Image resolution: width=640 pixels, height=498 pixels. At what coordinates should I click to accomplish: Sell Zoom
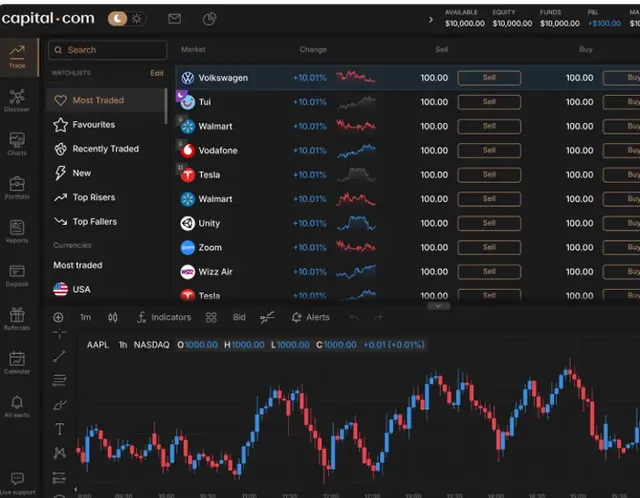coord(489,247)
